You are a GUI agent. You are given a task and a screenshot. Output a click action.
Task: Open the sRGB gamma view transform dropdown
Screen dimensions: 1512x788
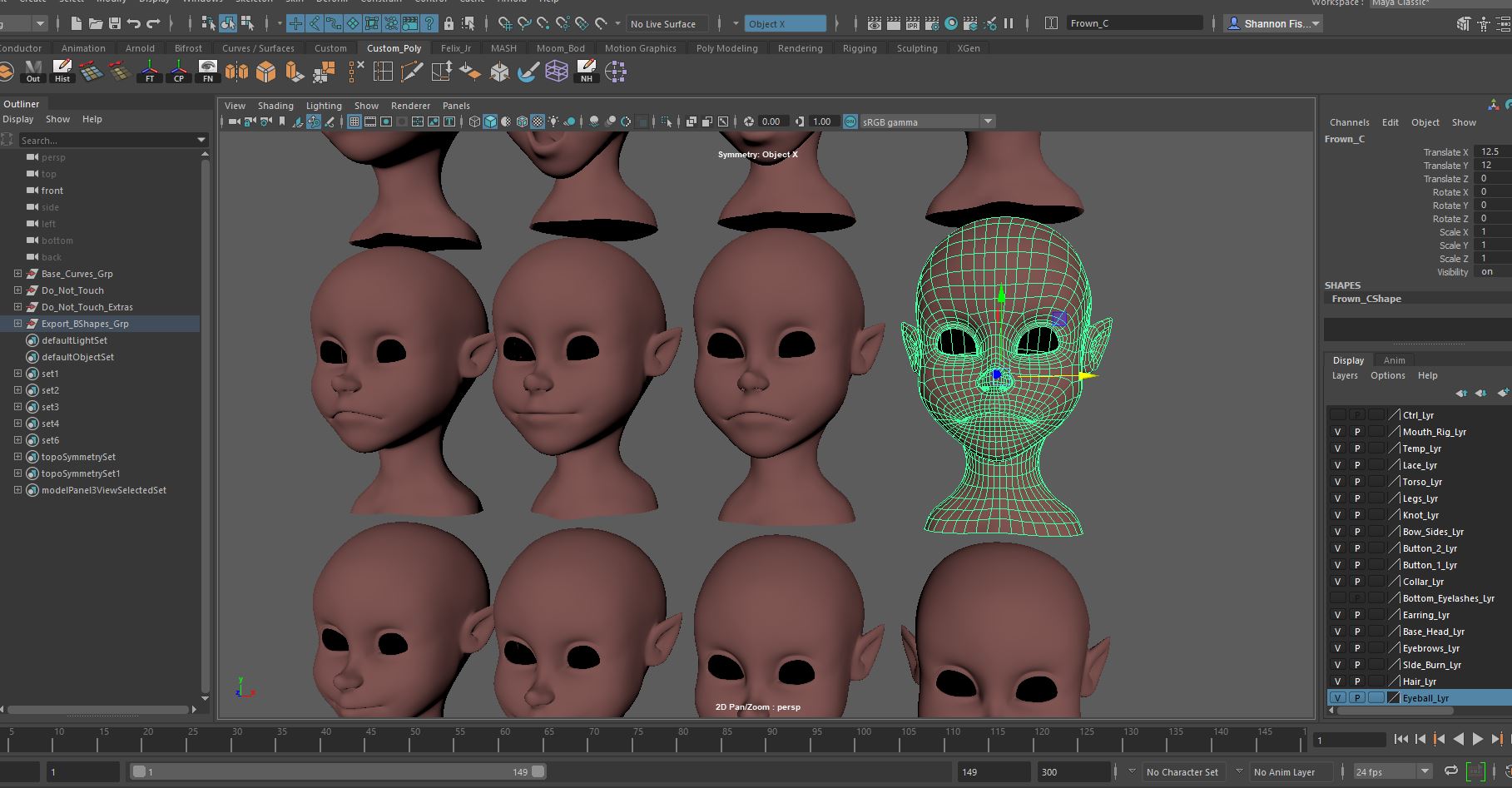point(988,121)
